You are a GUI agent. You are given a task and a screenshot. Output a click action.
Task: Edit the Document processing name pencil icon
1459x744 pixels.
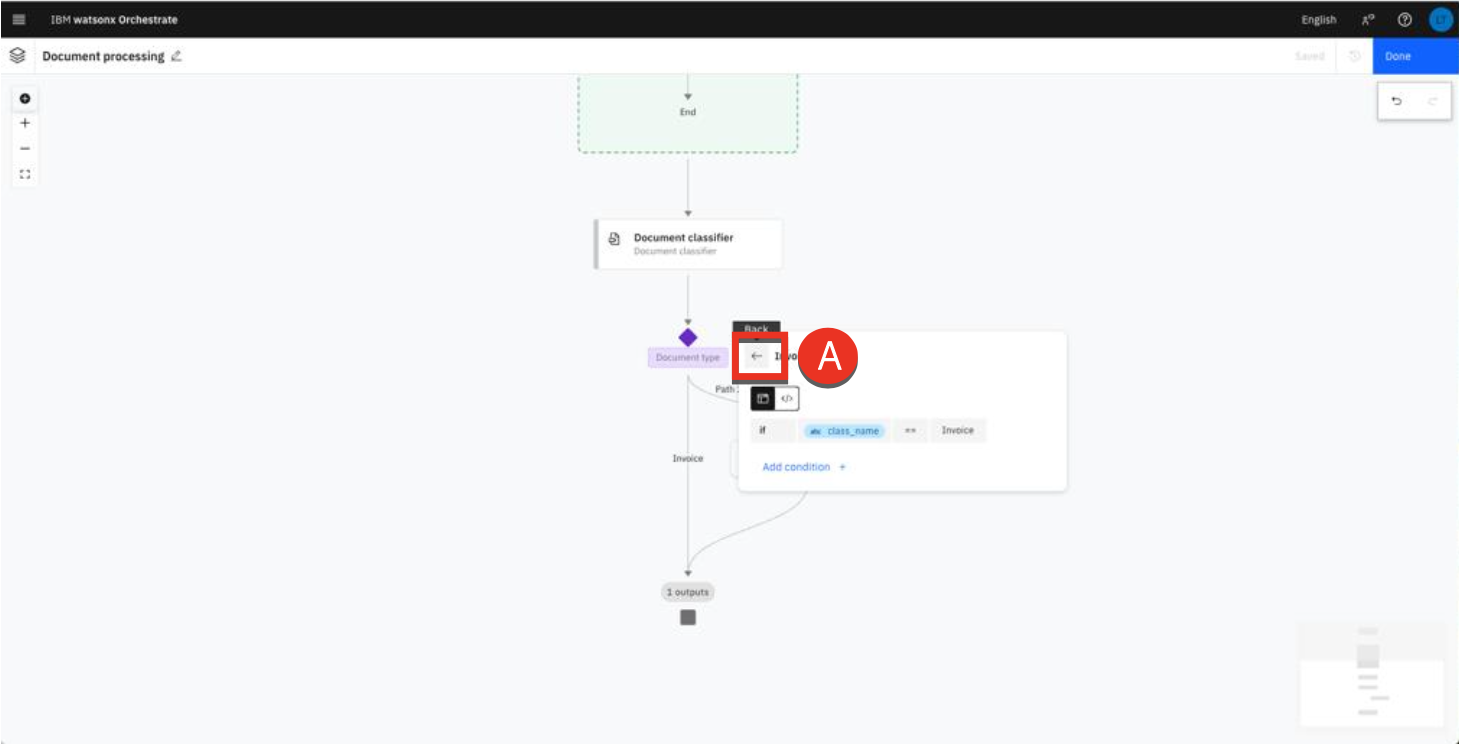coord(177,57)
